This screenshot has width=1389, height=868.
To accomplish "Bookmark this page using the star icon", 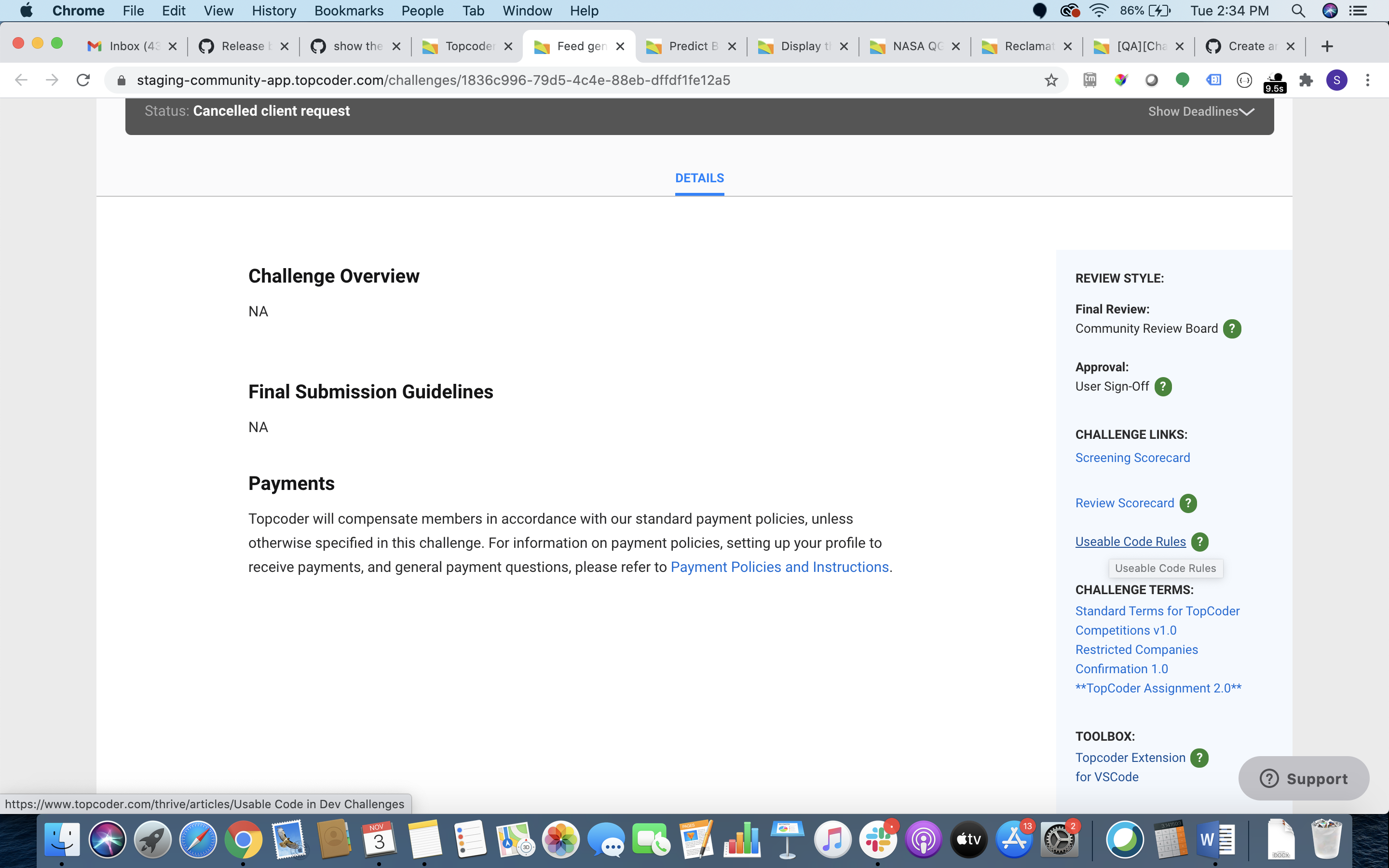I will point(1050,81).
